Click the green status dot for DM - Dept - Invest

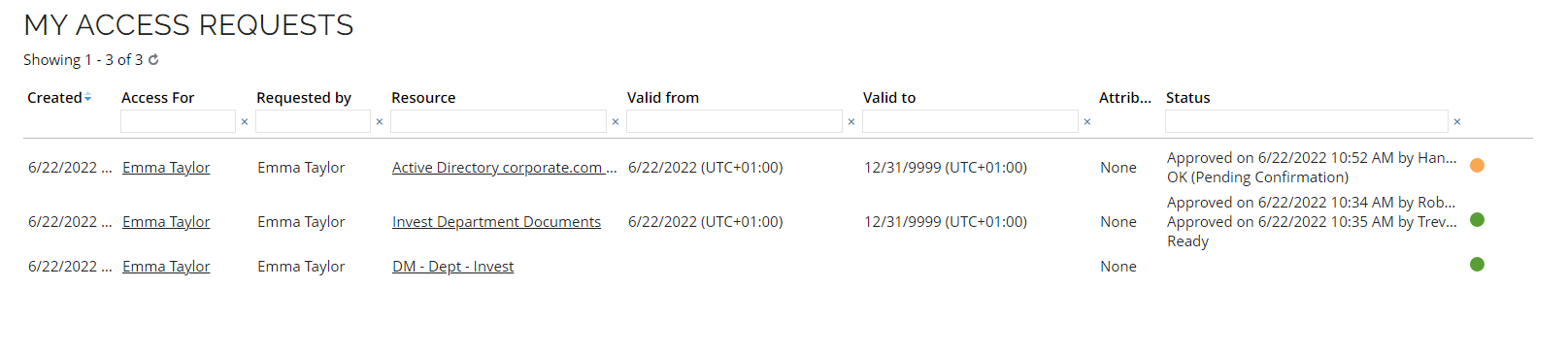pos(1477,265)
